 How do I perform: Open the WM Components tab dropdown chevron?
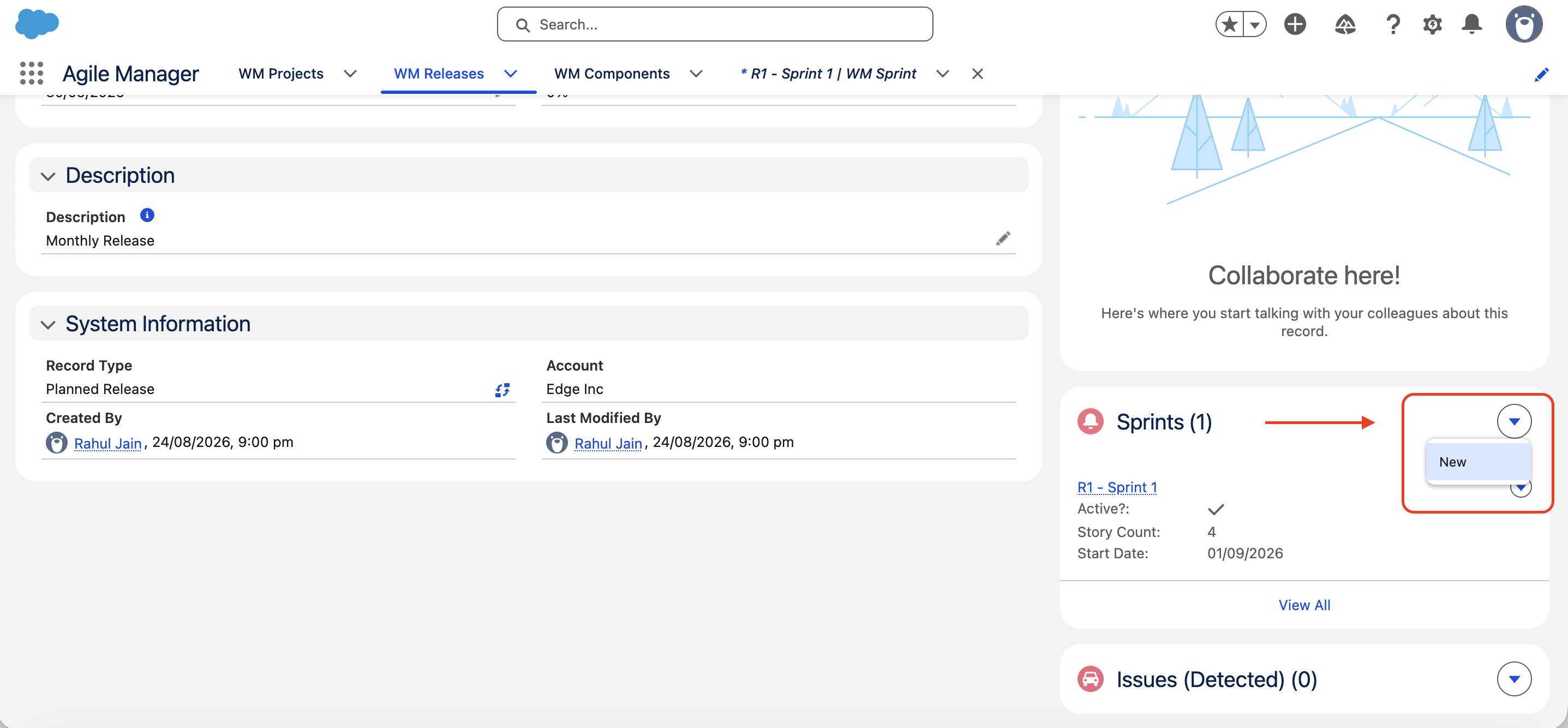click(x=696, y=74)
